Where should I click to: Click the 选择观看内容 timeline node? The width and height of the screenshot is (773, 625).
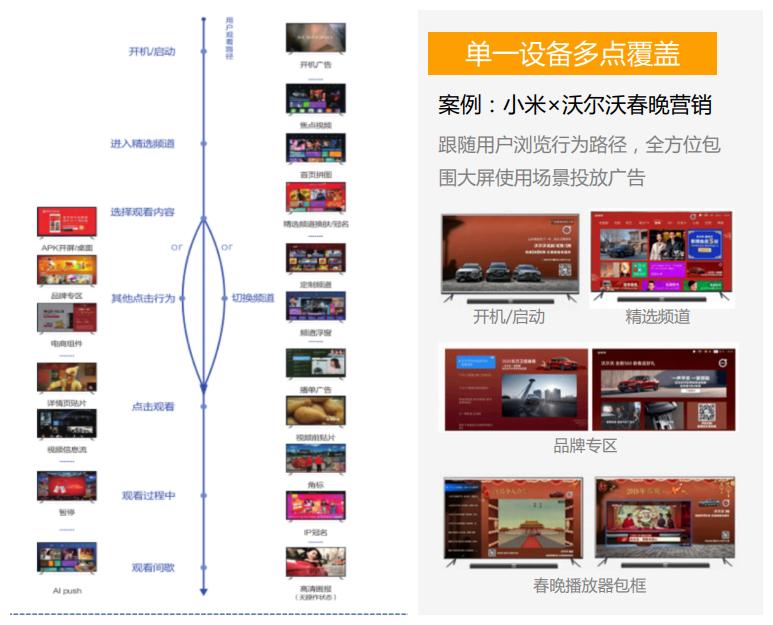point(204,218)
